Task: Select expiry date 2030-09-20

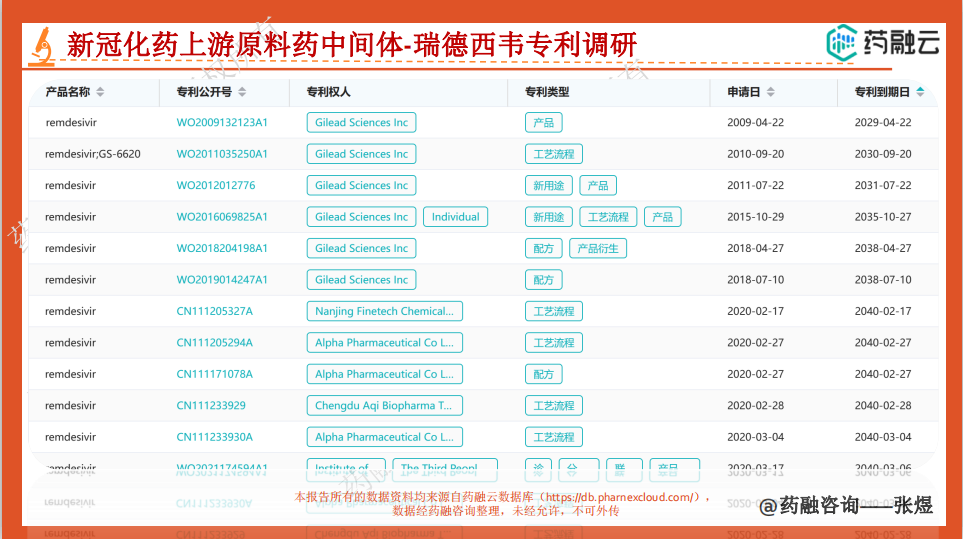Action: (883, 154)
